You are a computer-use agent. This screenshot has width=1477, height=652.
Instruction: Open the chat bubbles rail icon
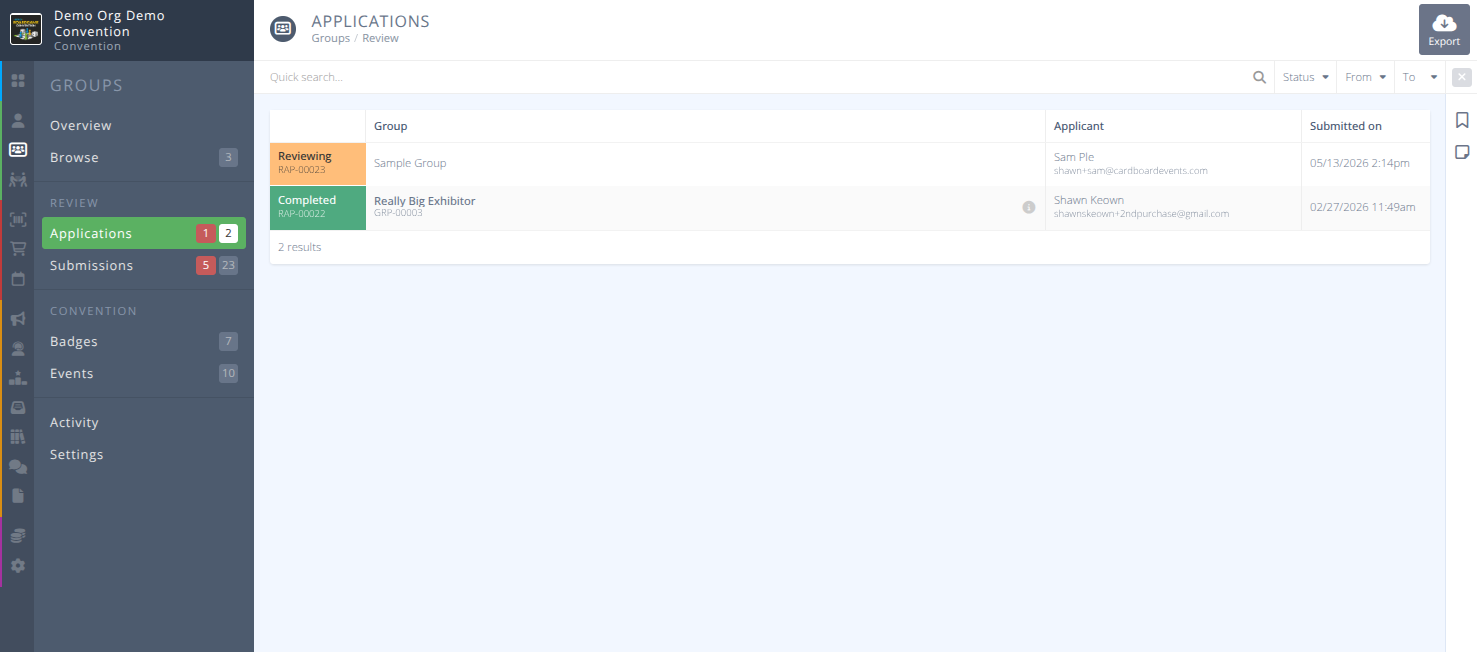coord(17,466)
